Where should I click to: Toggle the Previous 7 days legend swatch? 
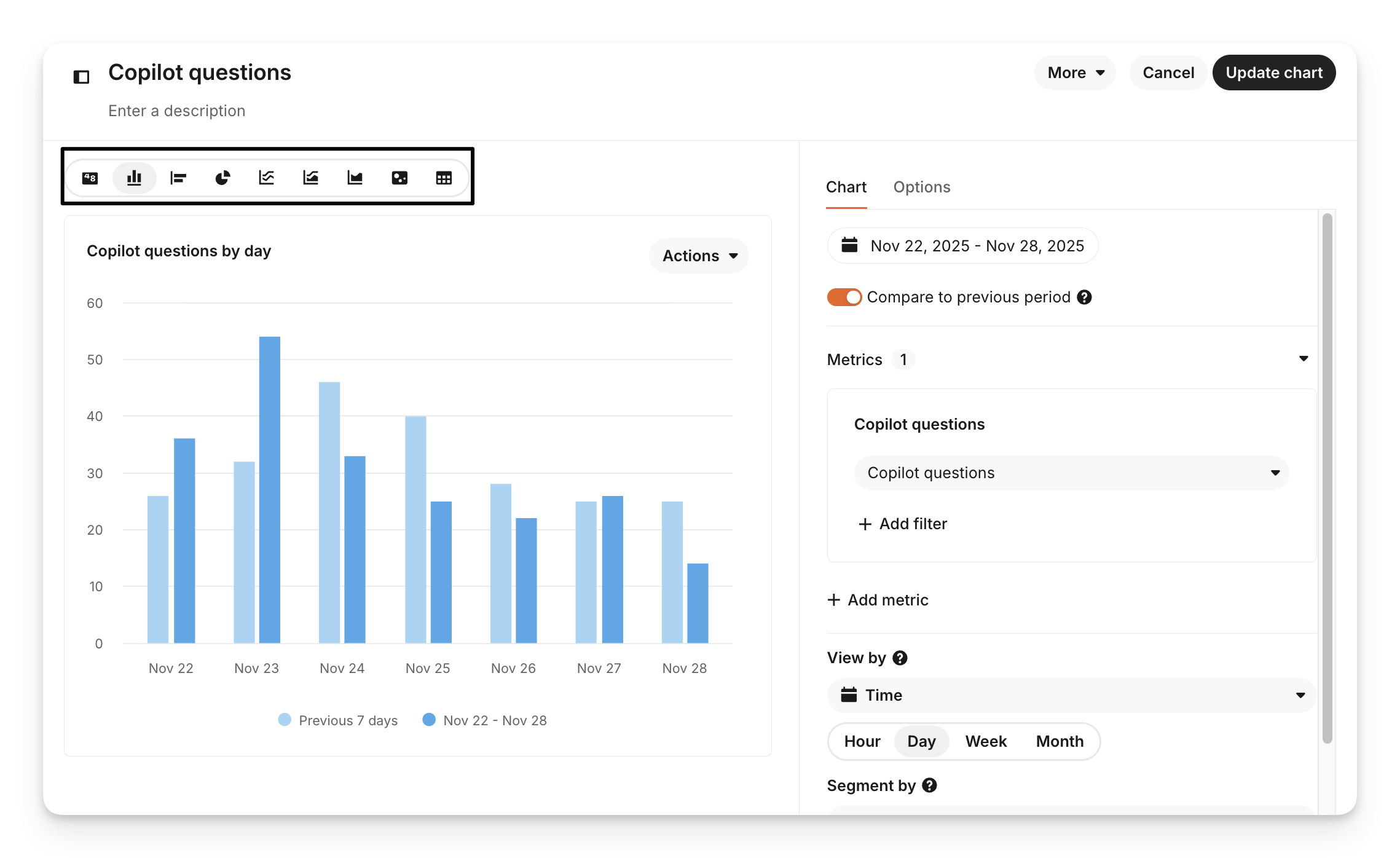[x=285, y=720]
